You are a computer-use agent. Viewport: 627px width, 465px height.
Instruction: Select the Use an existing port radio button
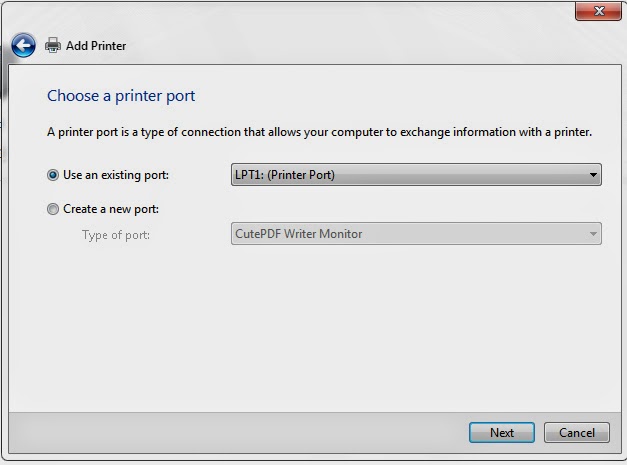53,175
